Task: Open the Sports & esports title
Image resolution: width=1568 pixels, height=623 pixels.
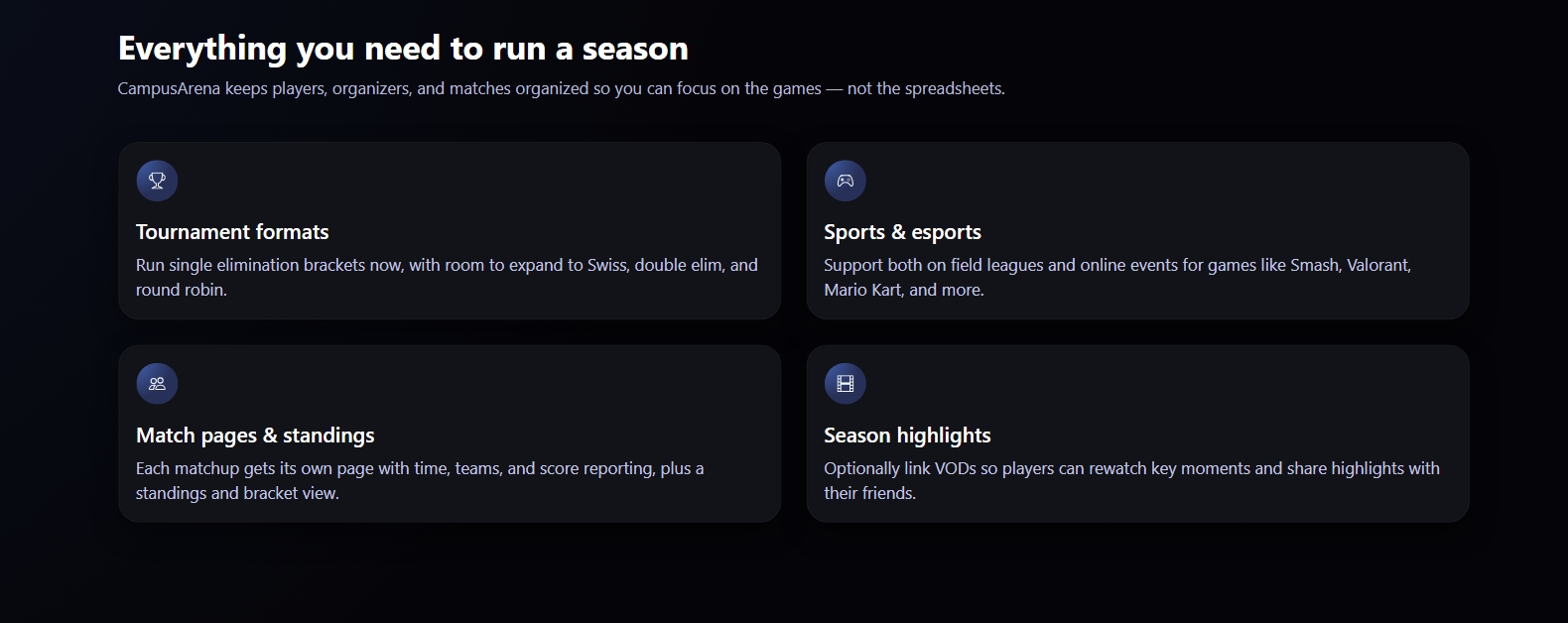Action: point(902,232)
